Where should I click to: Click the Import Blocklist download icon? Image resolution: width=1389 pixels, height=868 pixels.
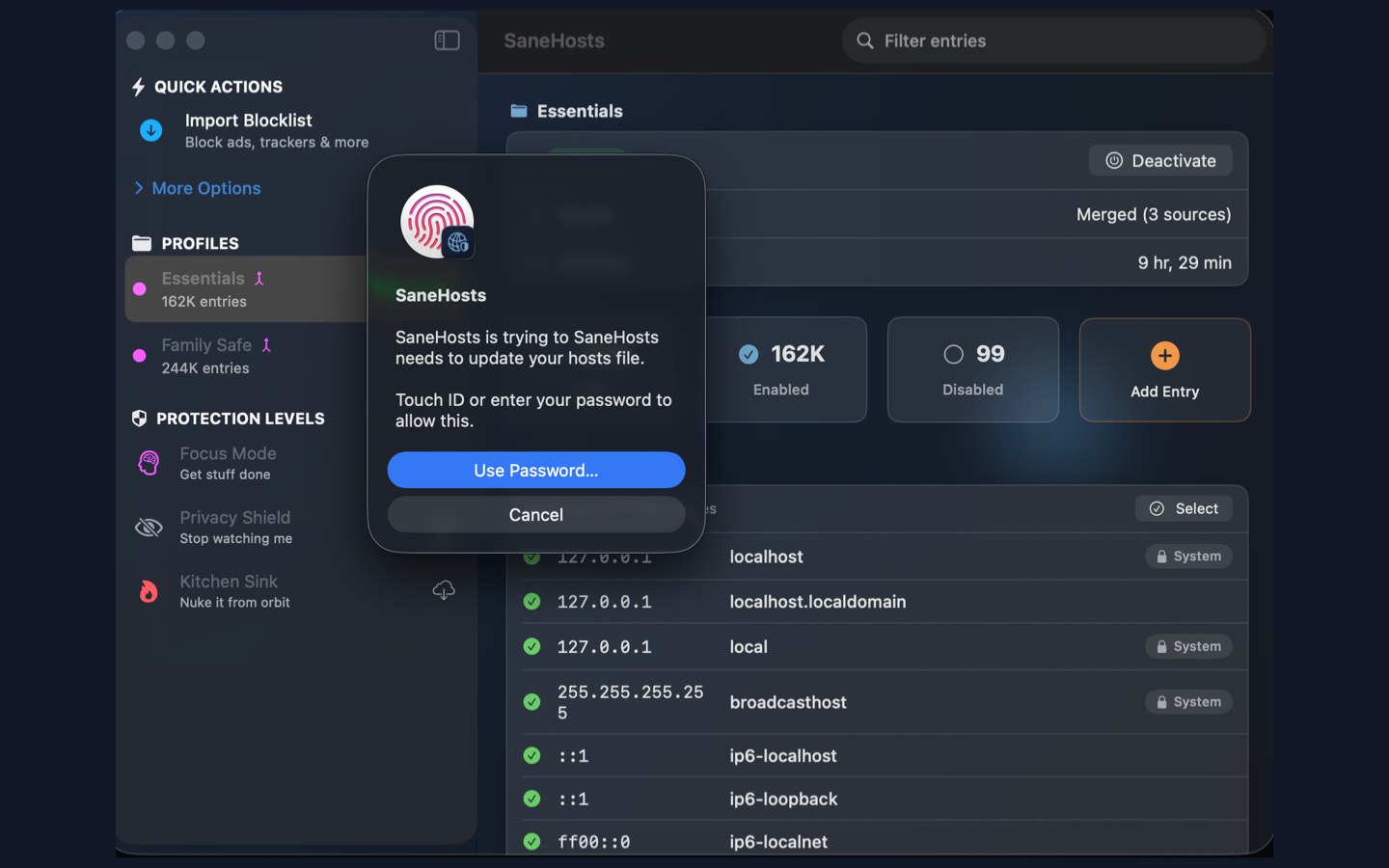click(151, 130)
